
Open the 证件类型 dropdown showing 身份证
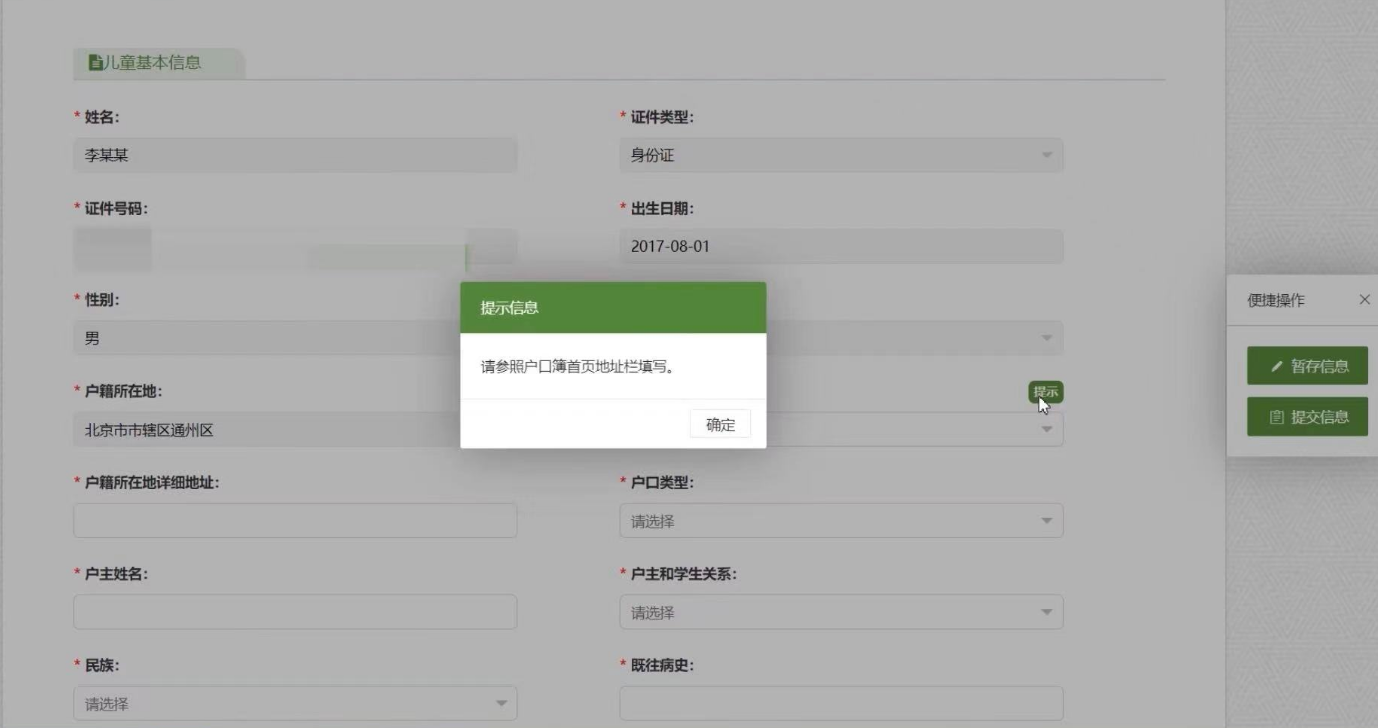(840, 155)
